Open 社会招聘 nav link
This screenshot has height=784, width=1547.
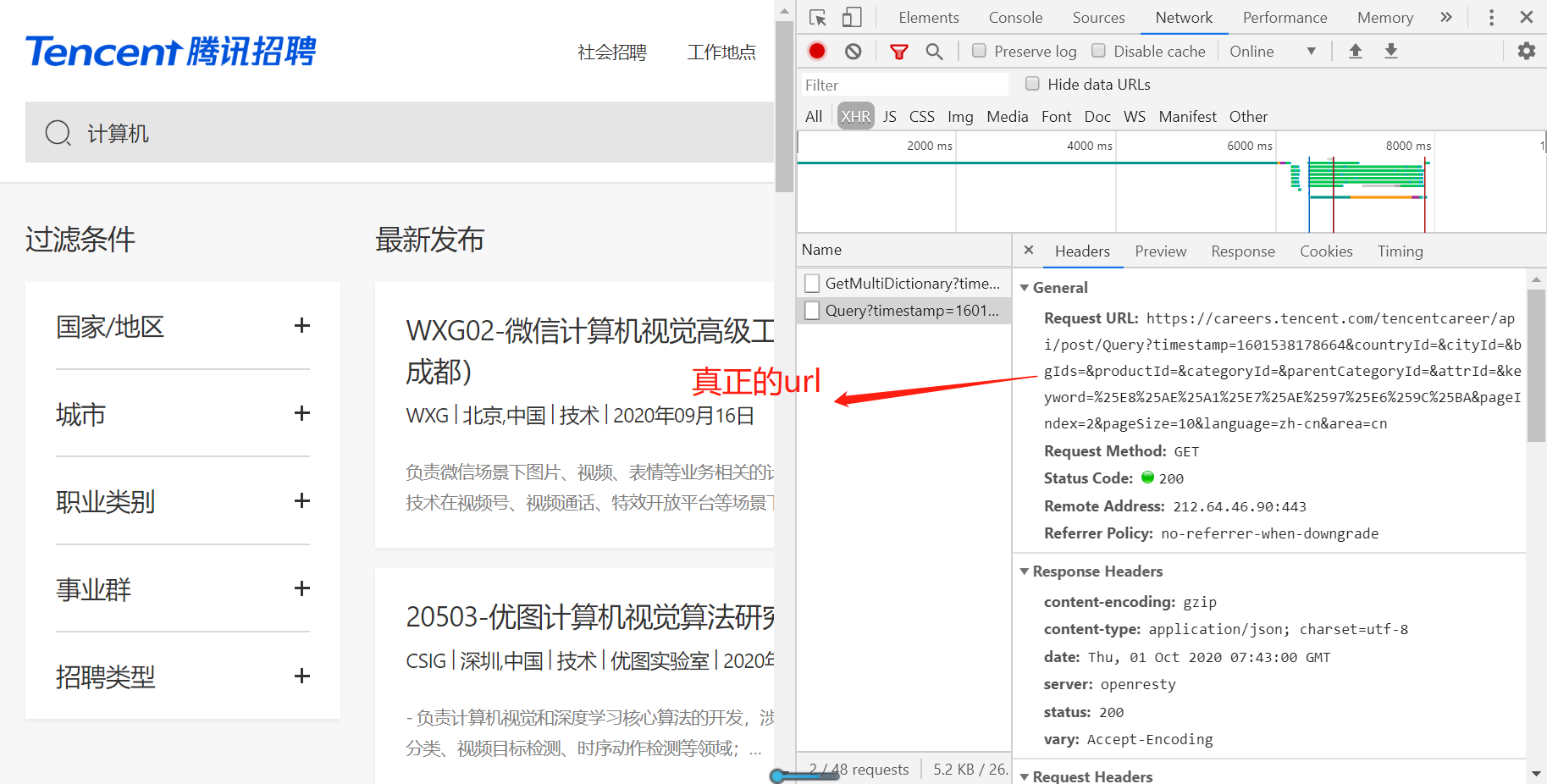click(611, 52)
